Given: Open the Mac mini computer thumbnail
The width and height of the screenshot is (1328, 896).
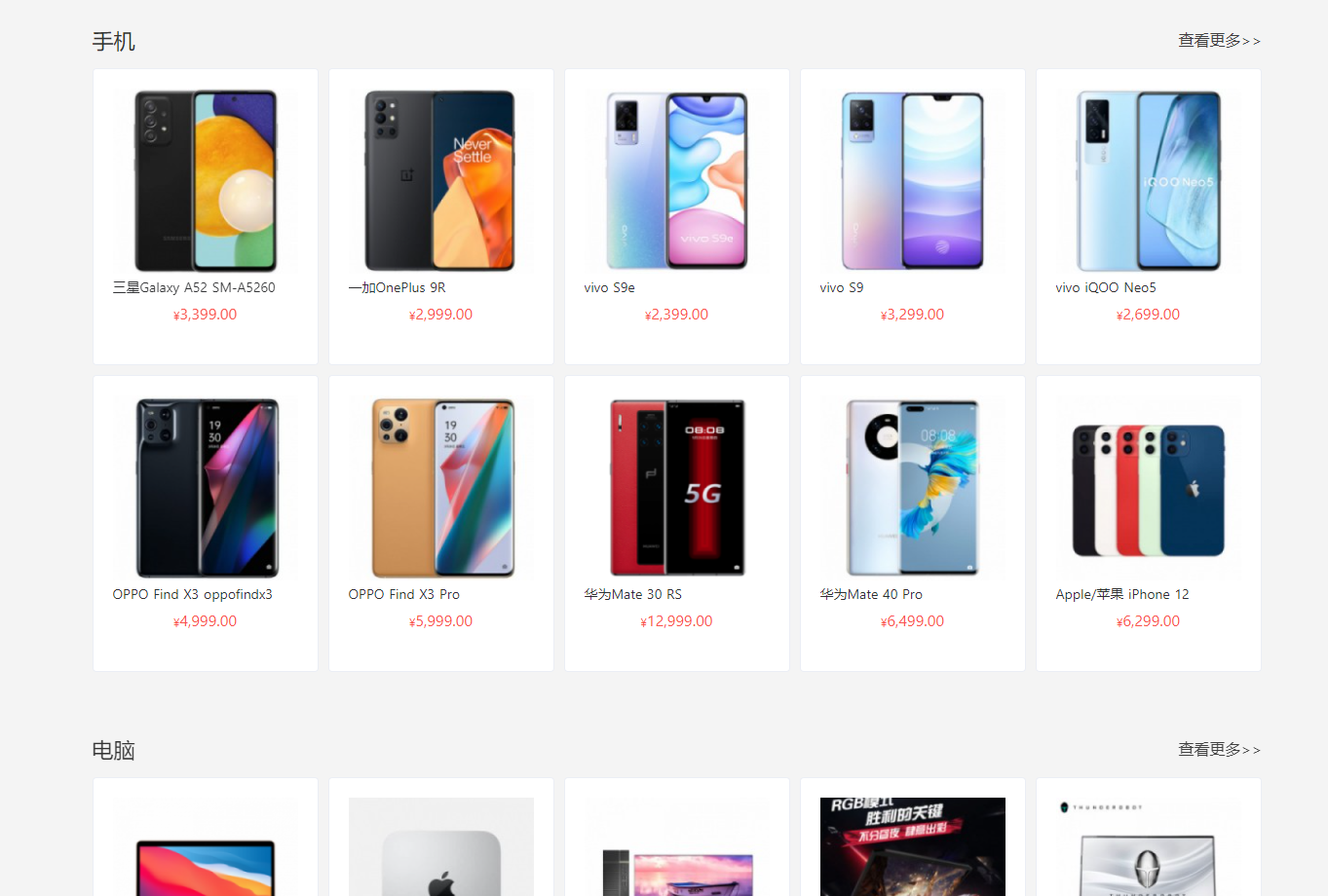Looking at the screenshot, I should click(441, 846).
